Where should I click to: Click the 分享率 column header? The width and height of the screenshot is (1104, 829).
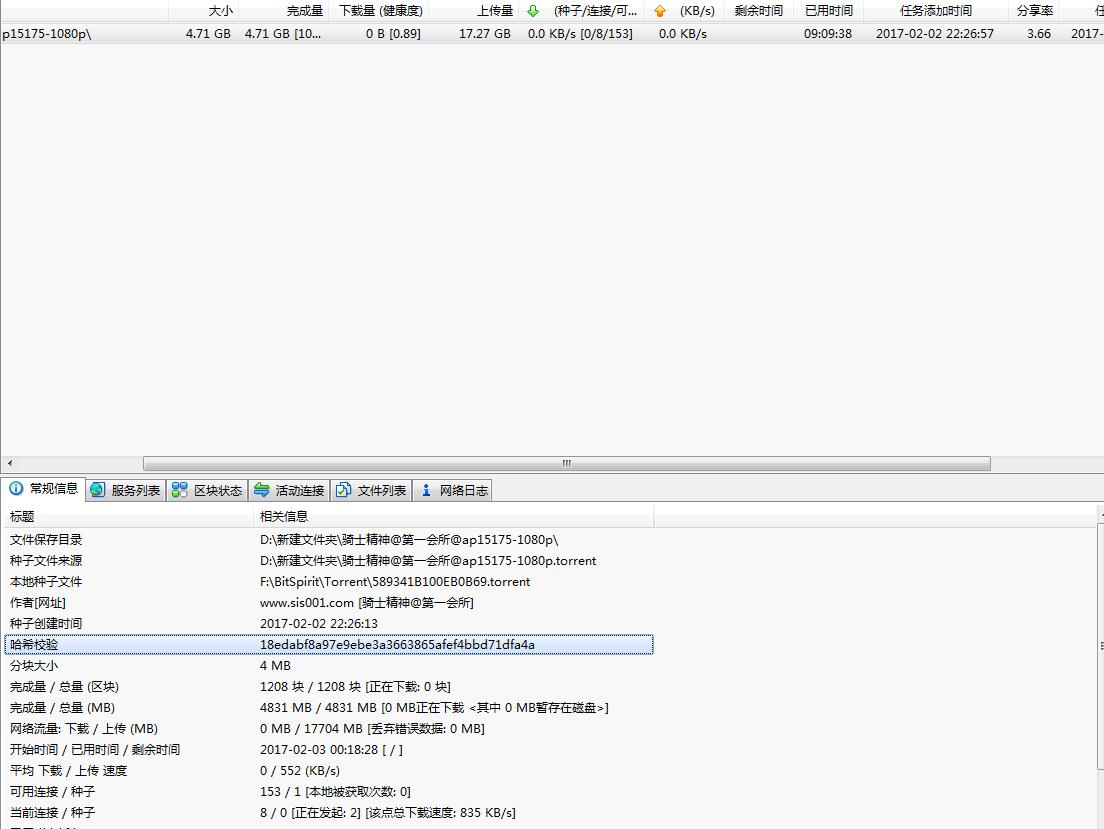1034,11
